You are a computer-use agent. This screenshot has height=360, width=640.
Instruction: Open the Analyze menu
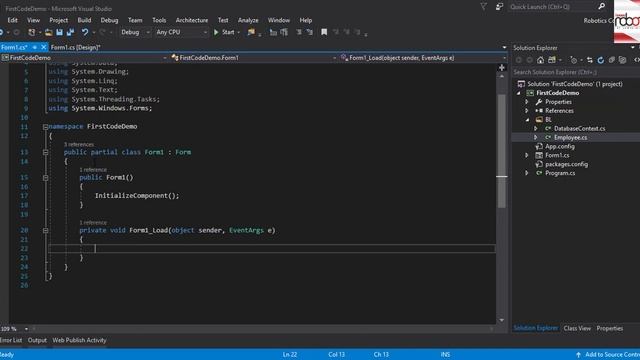coord(248,20)
